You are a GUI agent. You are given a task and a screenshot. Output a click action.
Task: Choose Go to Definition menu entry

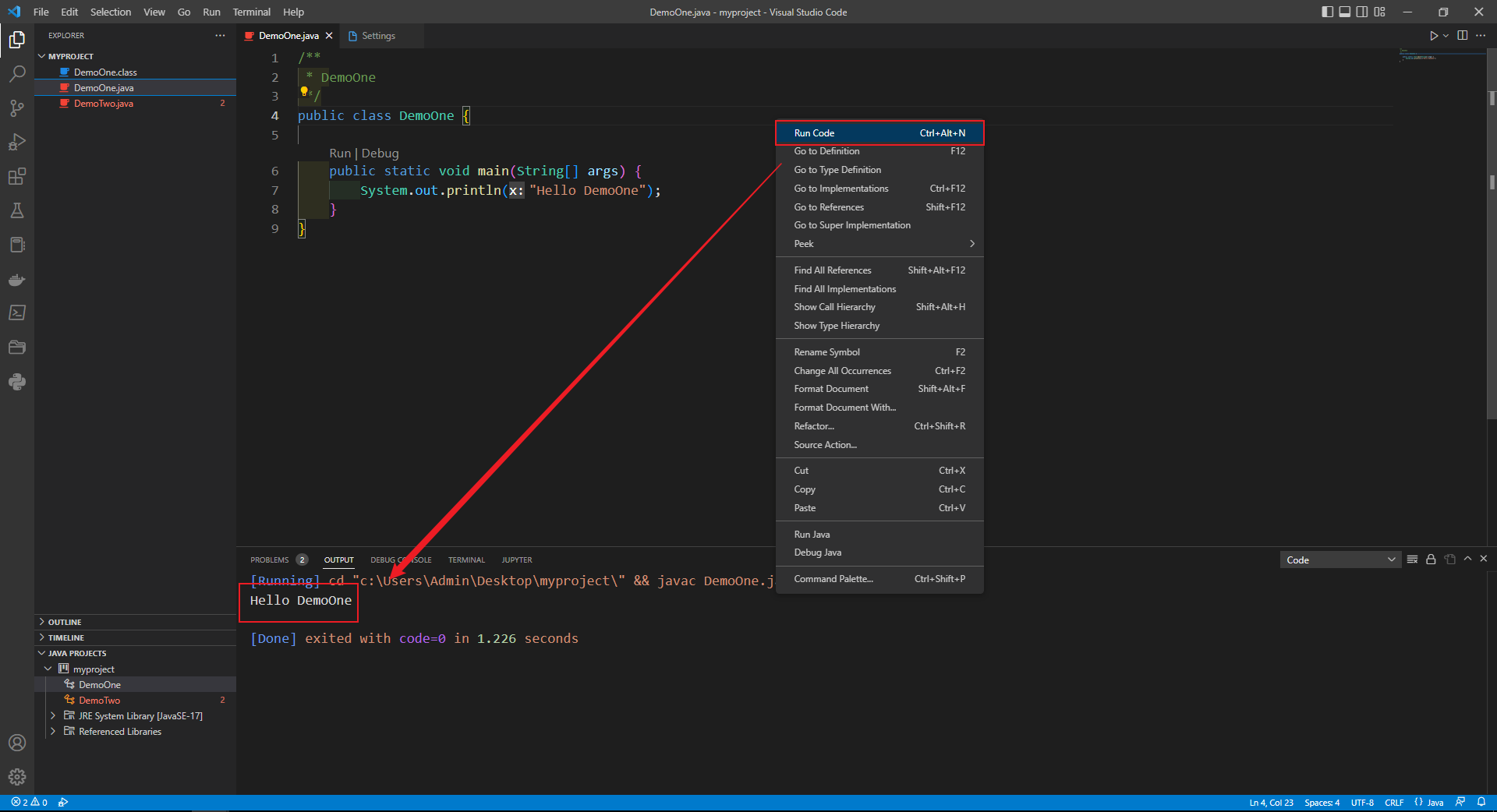coord(879,151)
